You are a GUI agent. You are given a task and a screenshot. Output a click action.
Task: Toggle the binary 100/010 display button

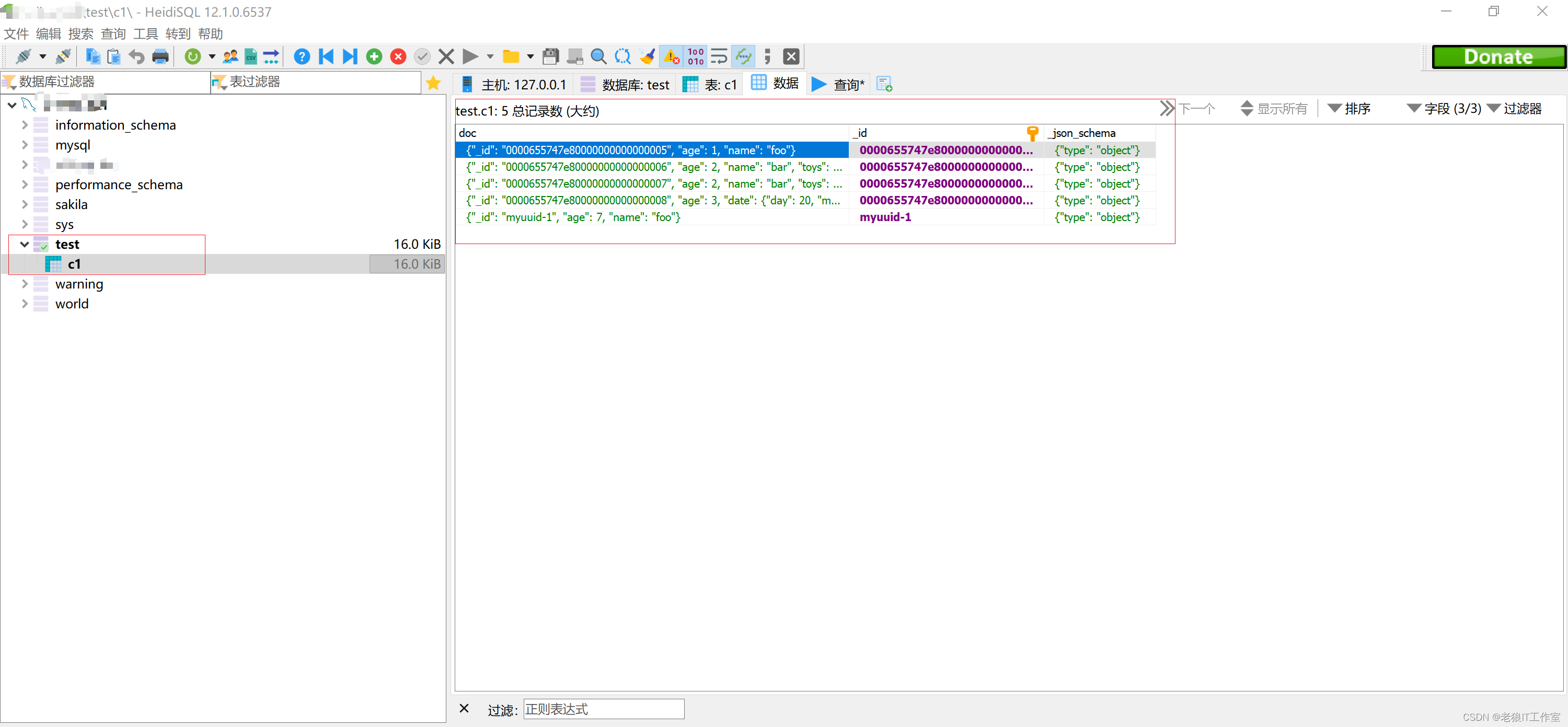(695, 56)
